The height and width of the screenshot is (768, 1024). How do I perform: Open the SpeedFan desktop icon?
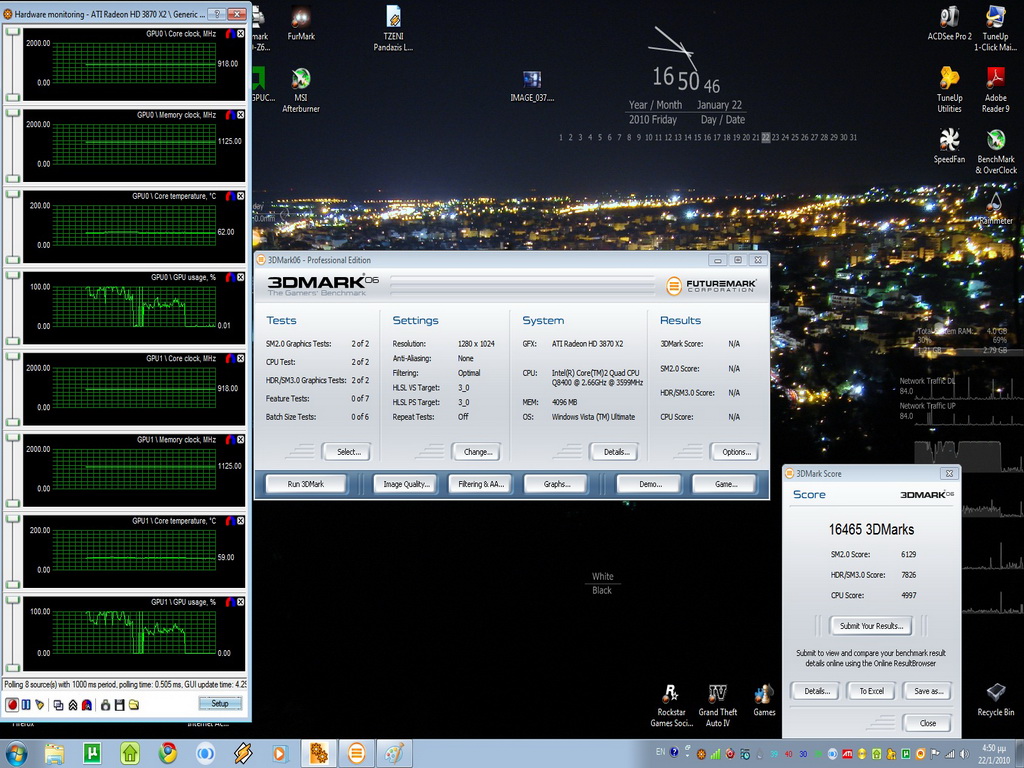click(x=949, y=146)
